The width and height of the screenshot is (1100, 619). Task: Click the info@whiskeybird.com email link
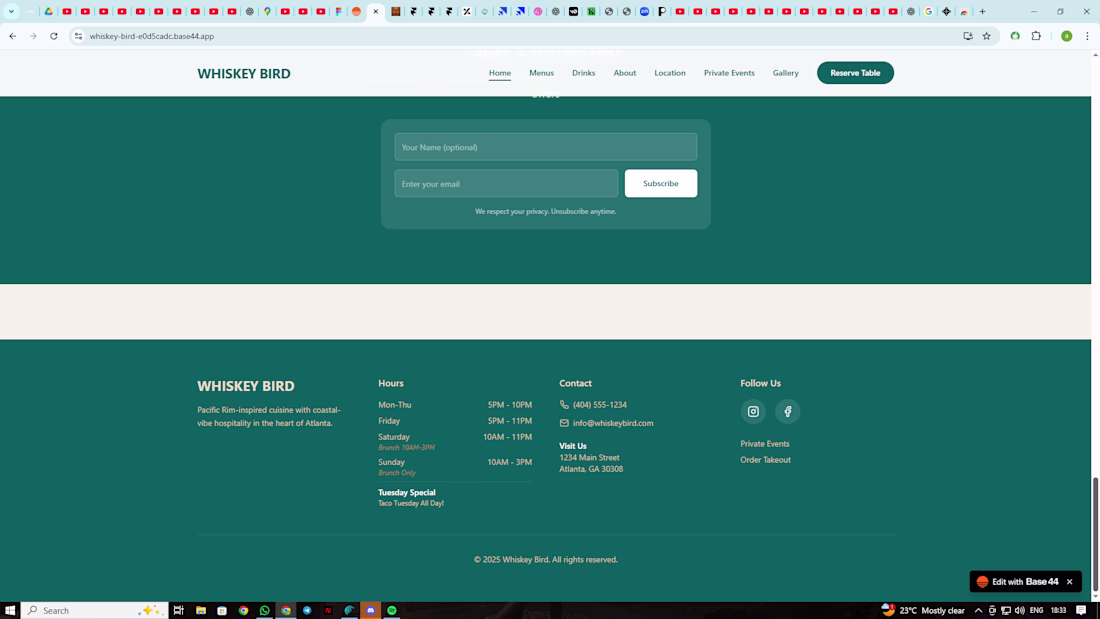click(613, 423)
